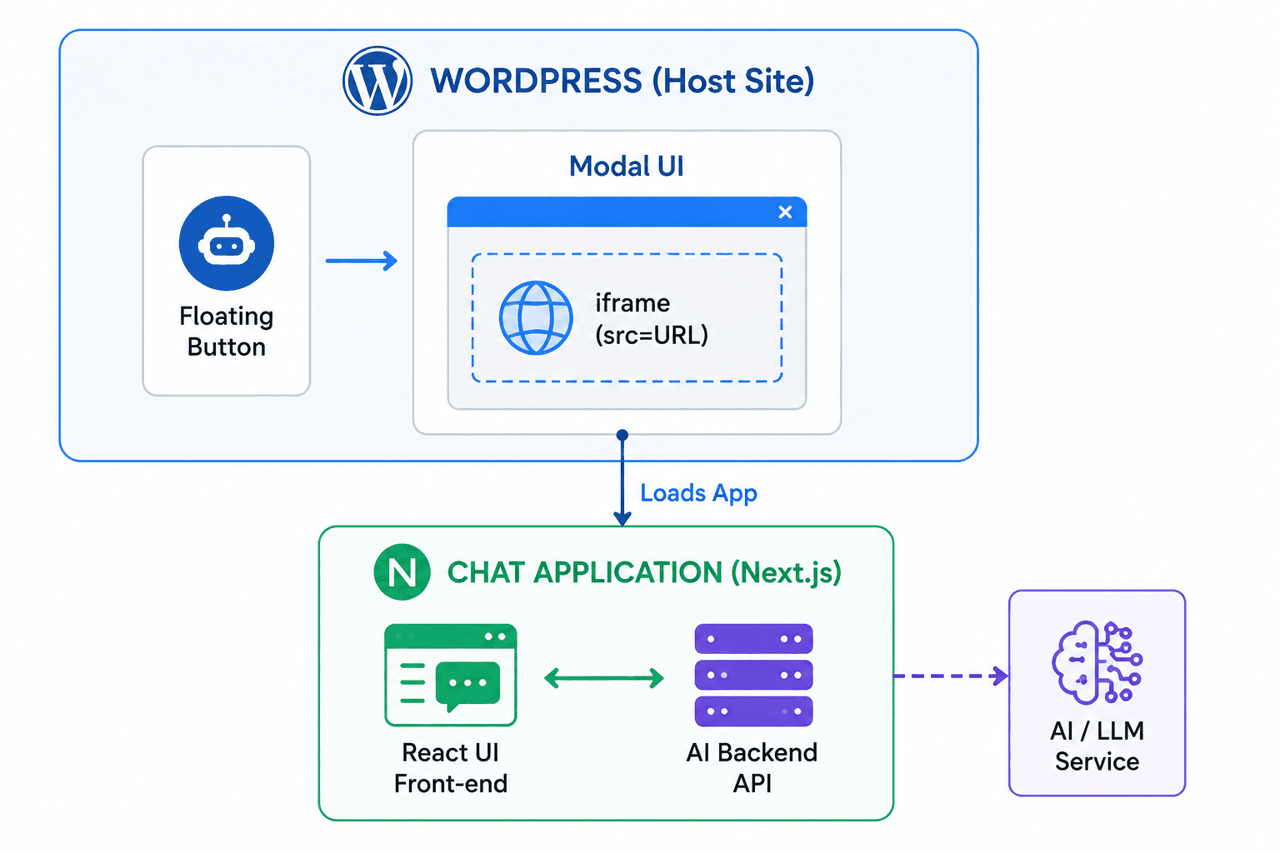The height and width of the screenshot is (853, 1280).
Task: Click the "WORDPRESS (Host Site)" heading
Action: point(622,81)
